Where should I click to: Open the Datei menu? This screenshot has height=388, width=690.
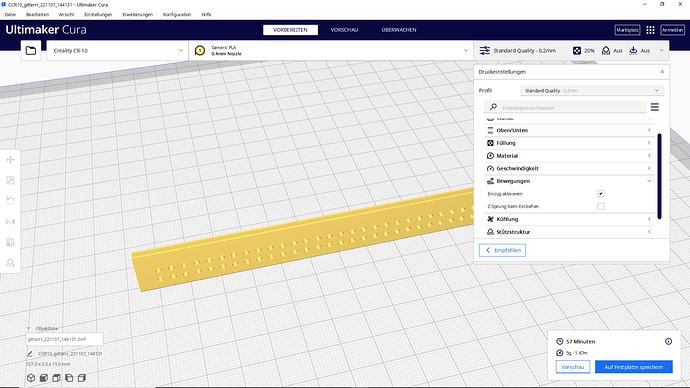tap(10, 15)
